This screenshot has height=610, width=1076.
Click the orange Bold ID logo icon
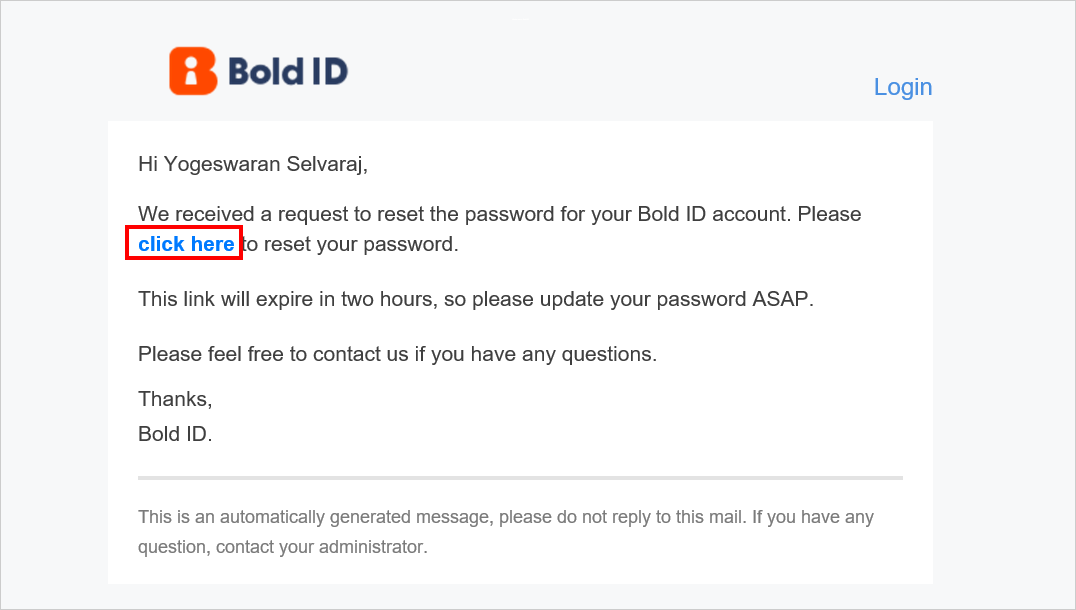click(193, 71)
